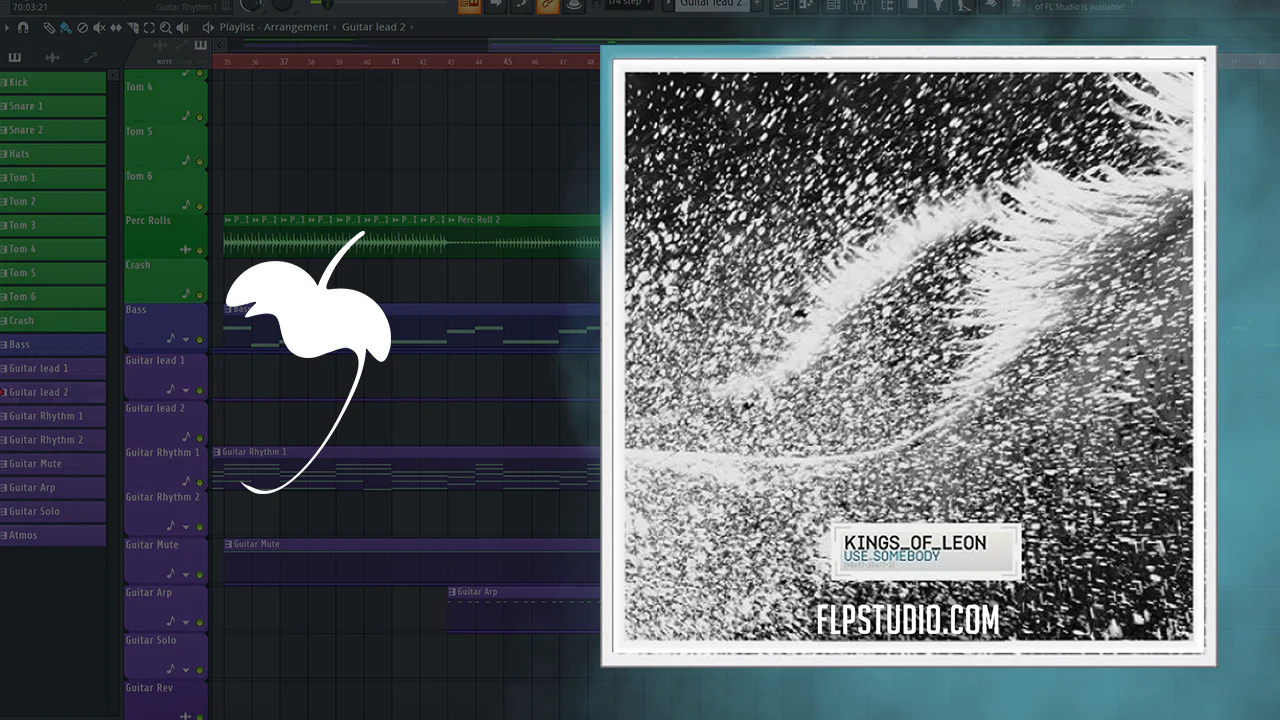Jump to bar 41 on the timeline
Image resolution: width=1280 pixels, height=720 pixels.
point(396,62)
